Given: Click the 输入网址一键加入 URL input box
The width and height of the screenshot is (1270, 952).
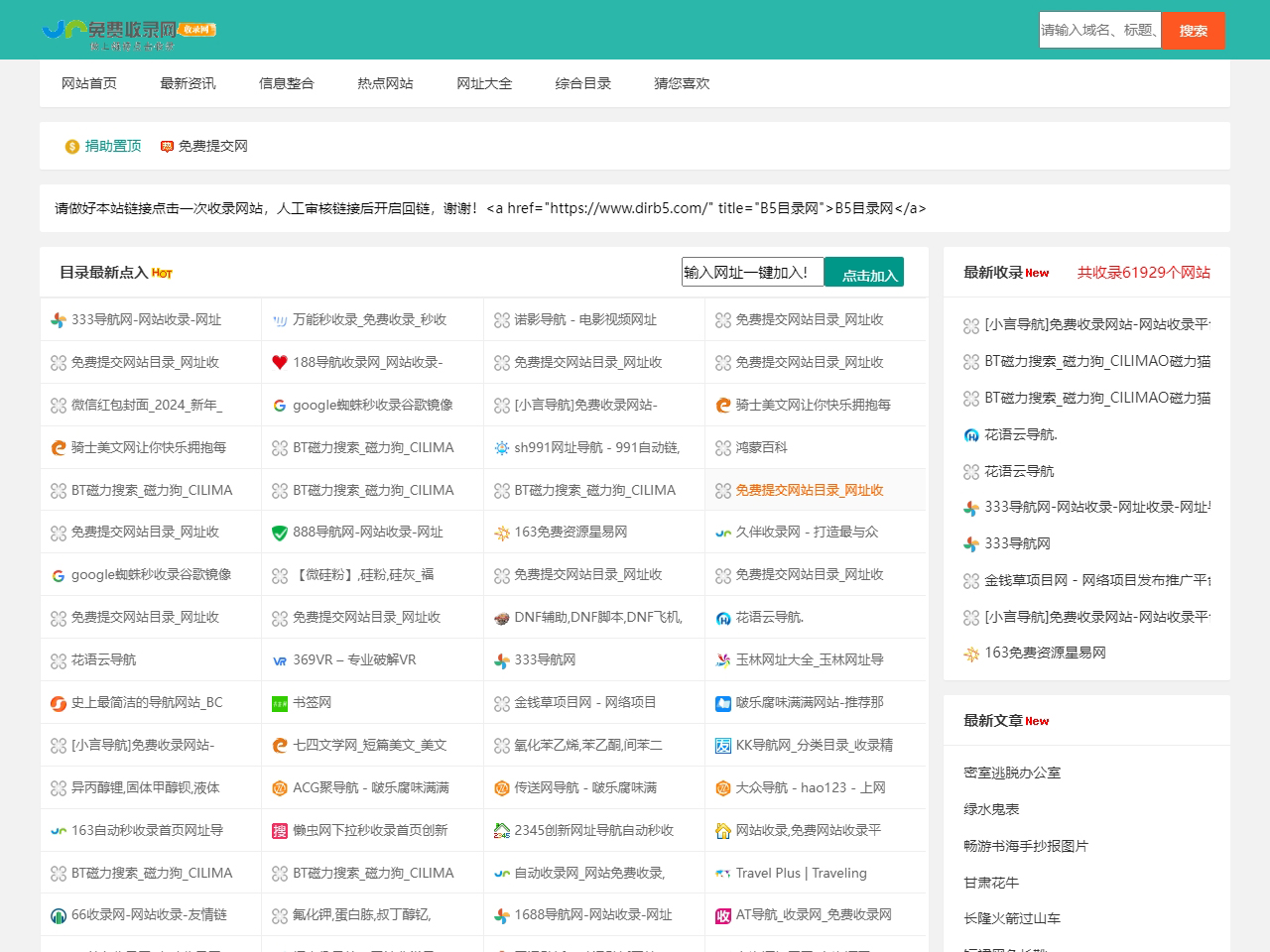Looking at the screenshot, I should tap(752, 273).
